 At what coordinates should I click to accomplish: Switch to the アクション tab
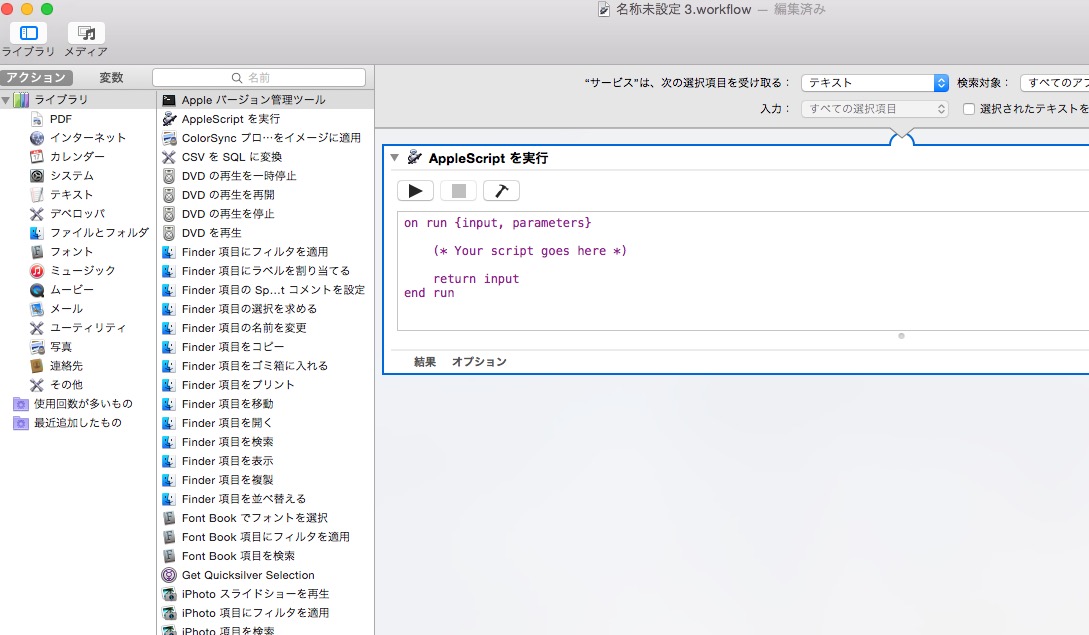tap(38, 76)
